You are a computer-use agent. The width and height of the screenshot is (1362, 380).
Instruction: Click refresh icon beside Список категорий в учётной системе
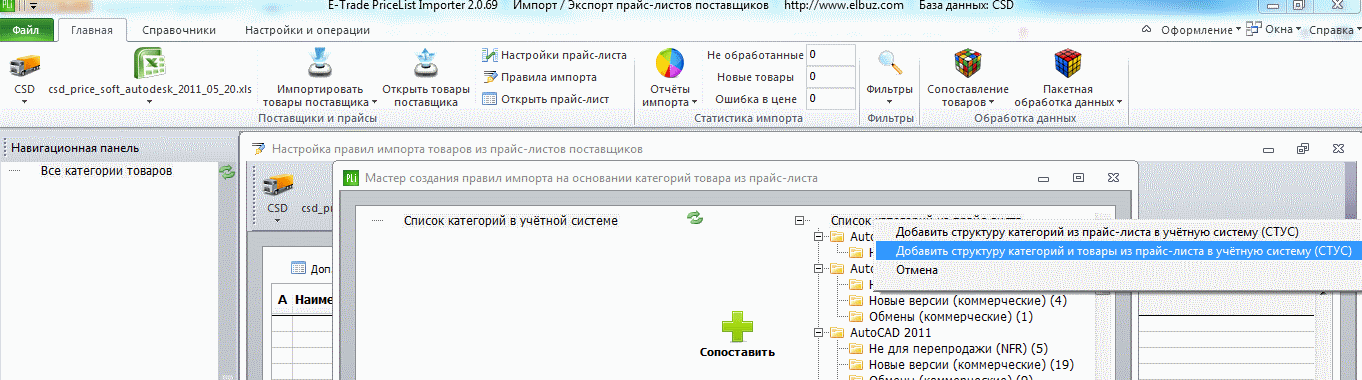tap(695, 217)
